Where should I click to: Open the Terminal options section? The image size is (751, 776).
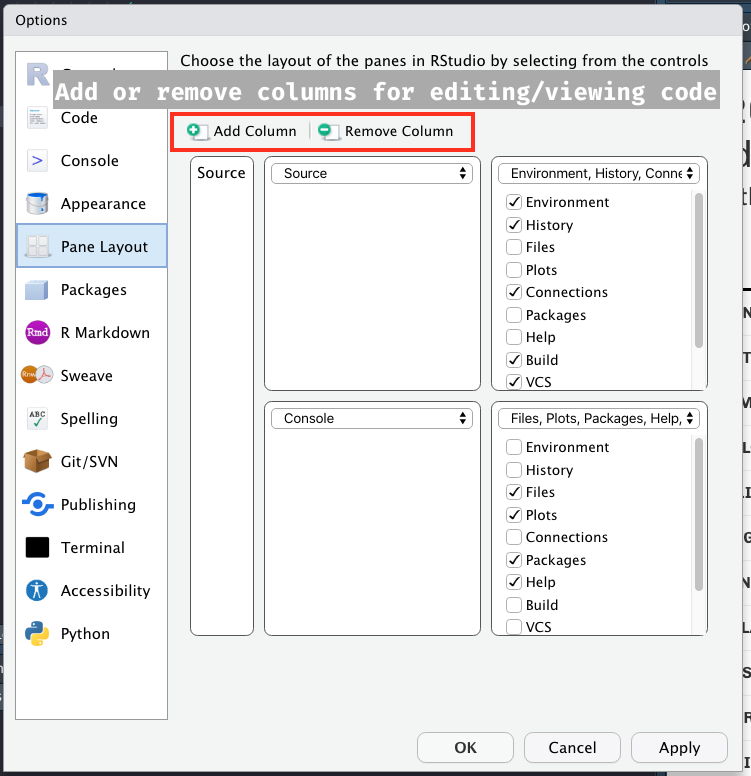pyautogui.click(x=92, y=547)
